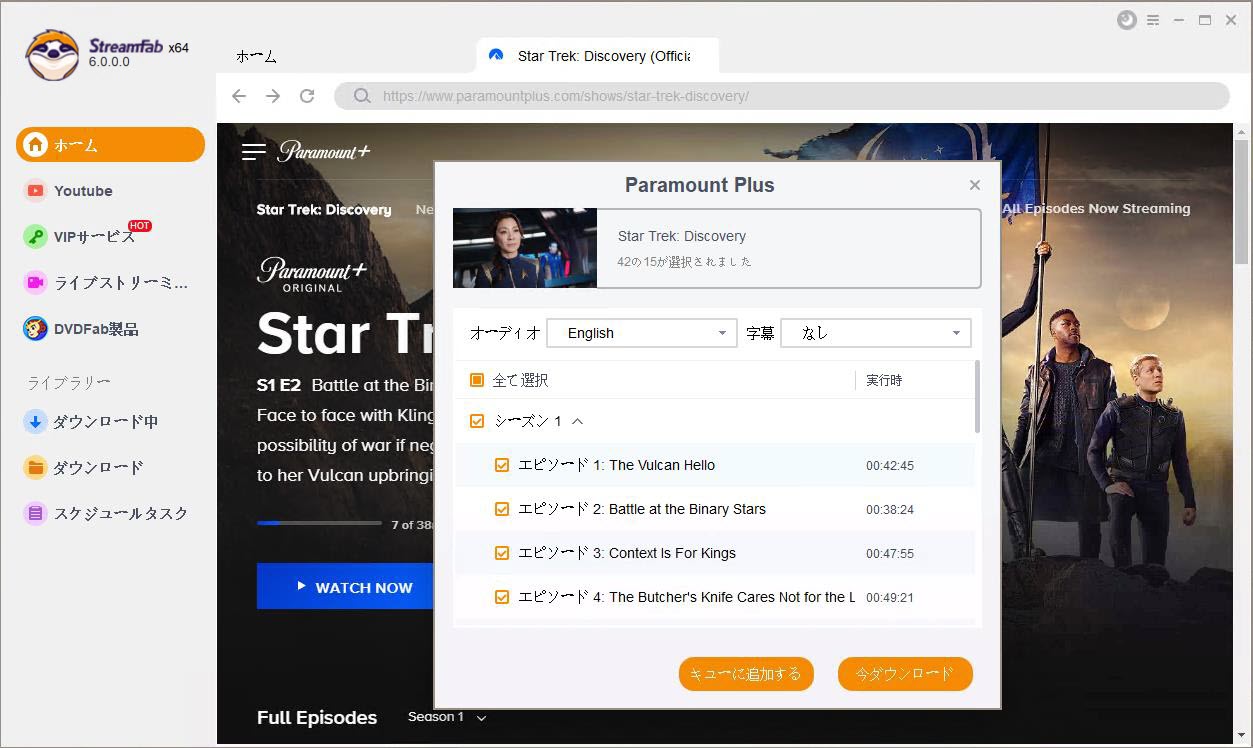The image size is (1253, 748).
Task: Click the WATCH NOW button
Action: pos(346,587)
